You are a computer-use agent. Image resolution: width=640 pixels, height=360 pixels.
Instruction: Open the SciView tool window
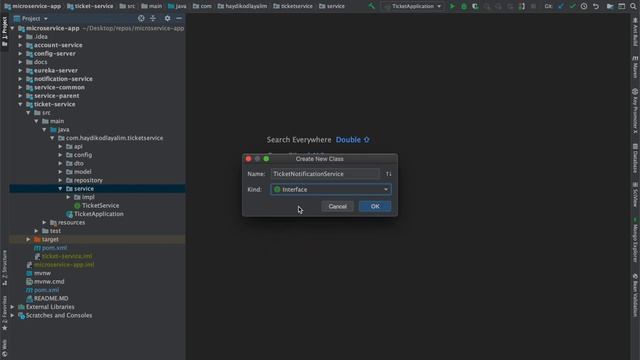(x=635, y=194)
